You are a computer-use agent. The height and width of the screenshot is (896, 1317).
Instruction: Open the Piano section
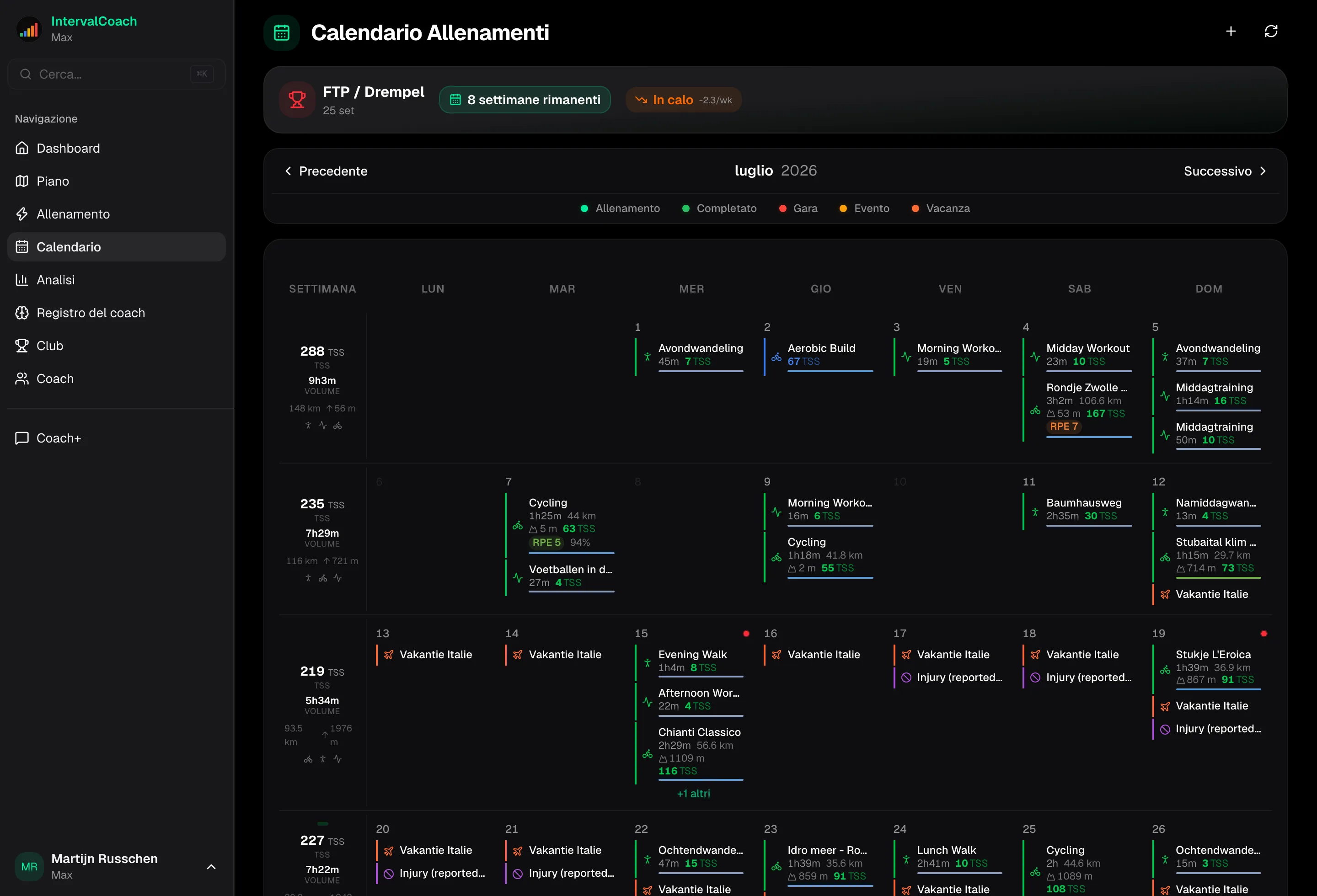click(116, 181)
